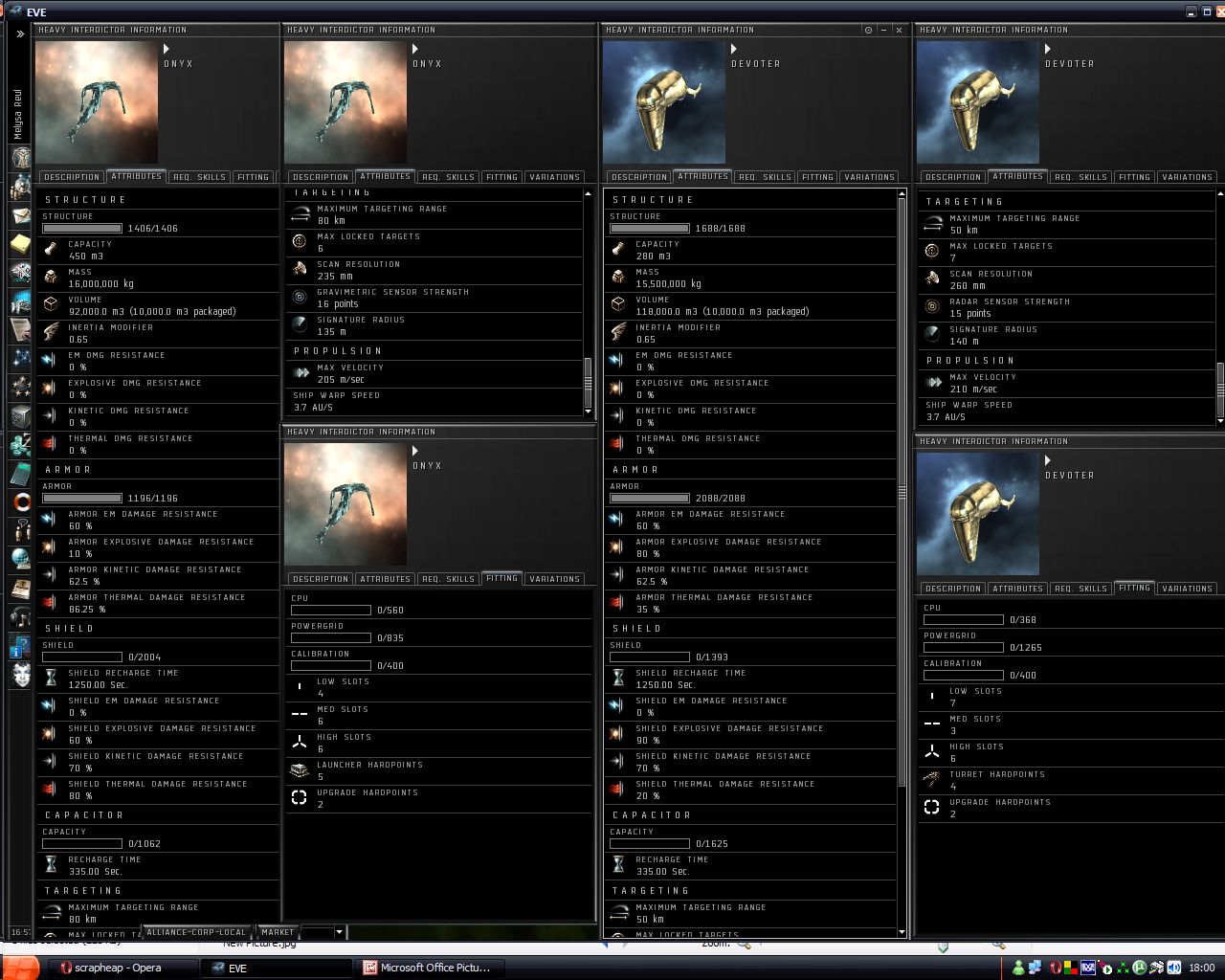Expand the sidebar with the double-arrow button
The height and width of the screenshot is (980, 1225).
coord(20,33)
